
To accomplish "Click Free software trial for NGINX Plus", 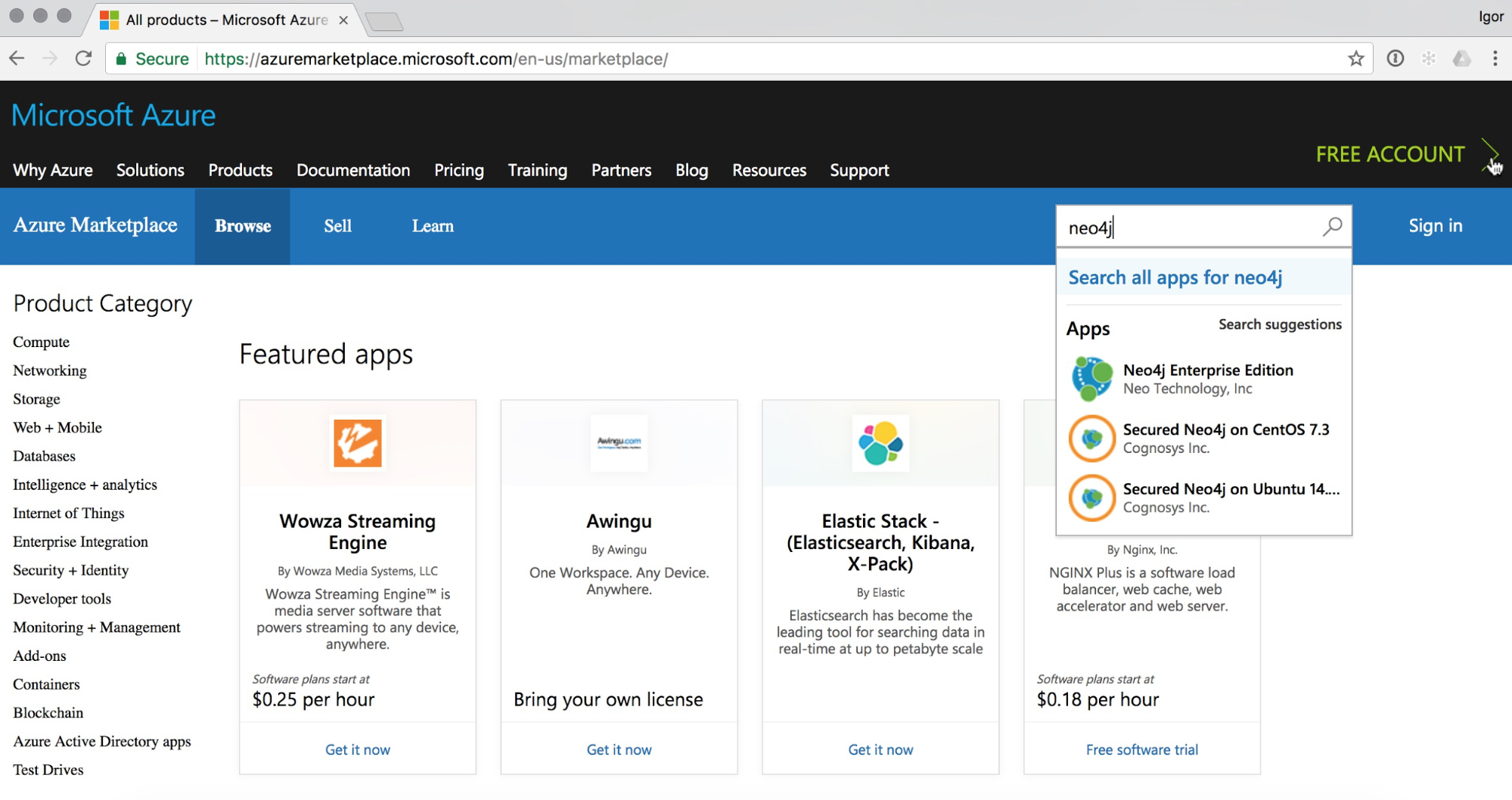I will [x=1142, y=749].
